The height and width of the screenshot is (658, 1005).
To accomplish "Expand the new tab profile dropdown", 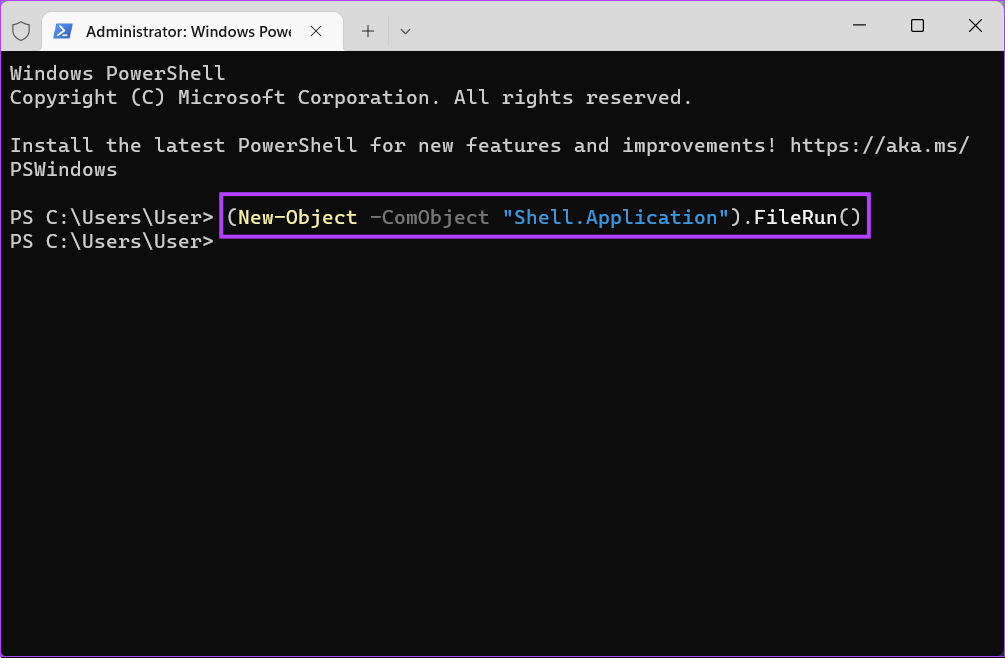I will click(x=405, y=31).
